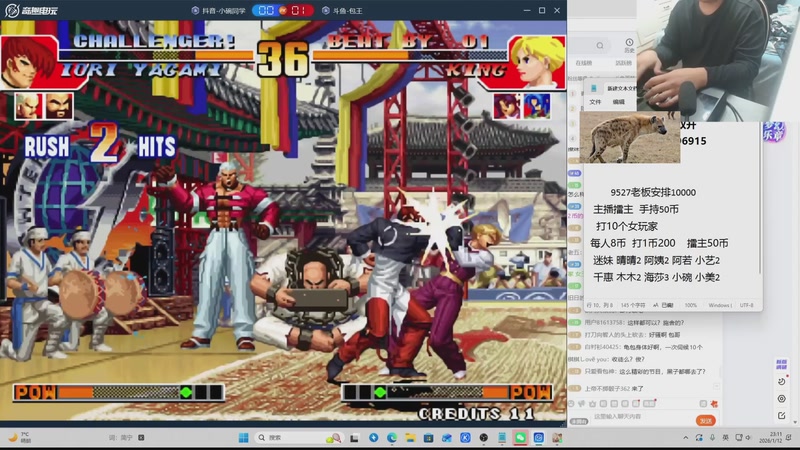The height and width of the screenshot is (450, 800).
Task: Click the line 主播擂主 手持50币
Action: 636,209
